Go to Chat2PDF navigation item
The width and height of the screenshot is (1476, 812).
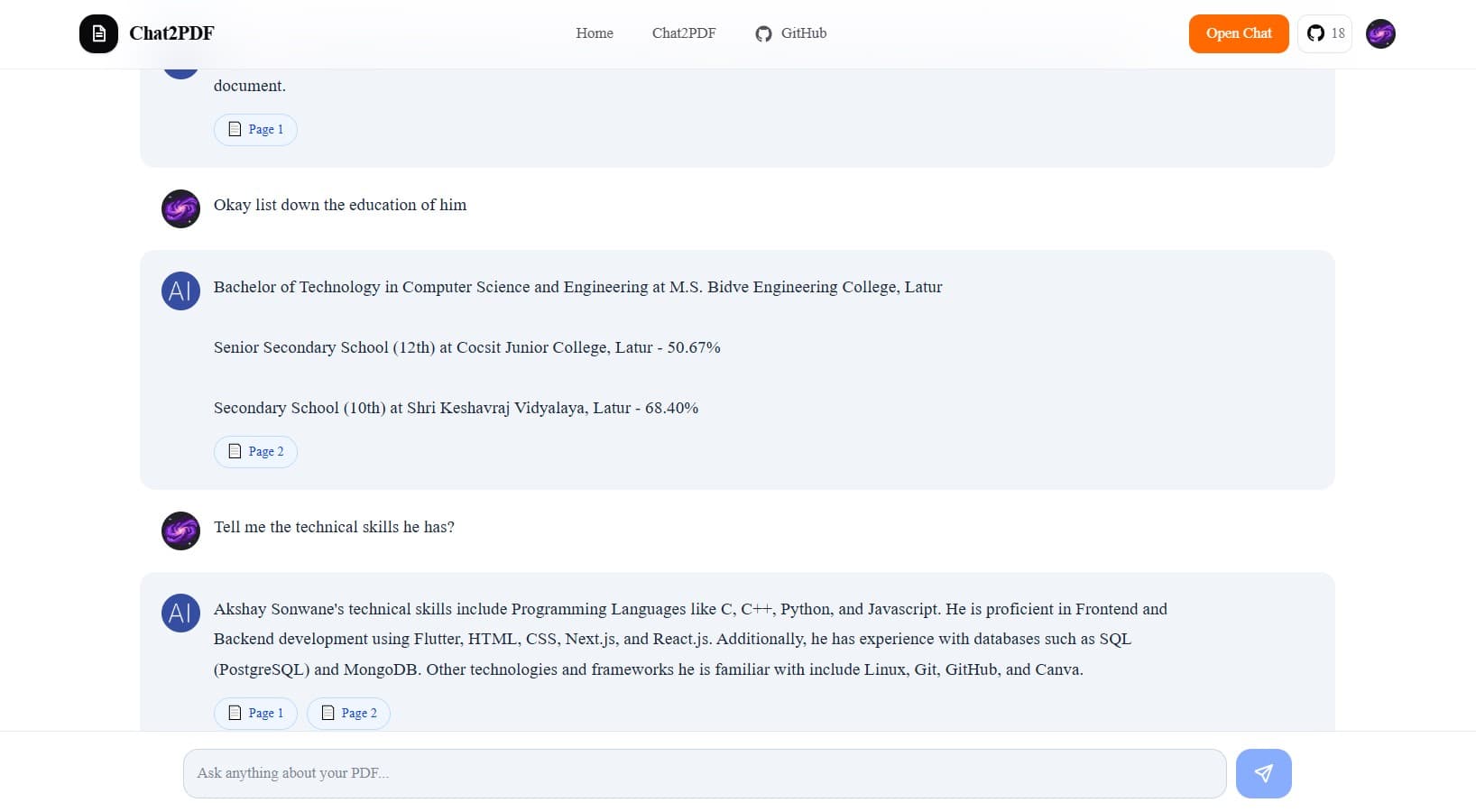tap(684, 33)
